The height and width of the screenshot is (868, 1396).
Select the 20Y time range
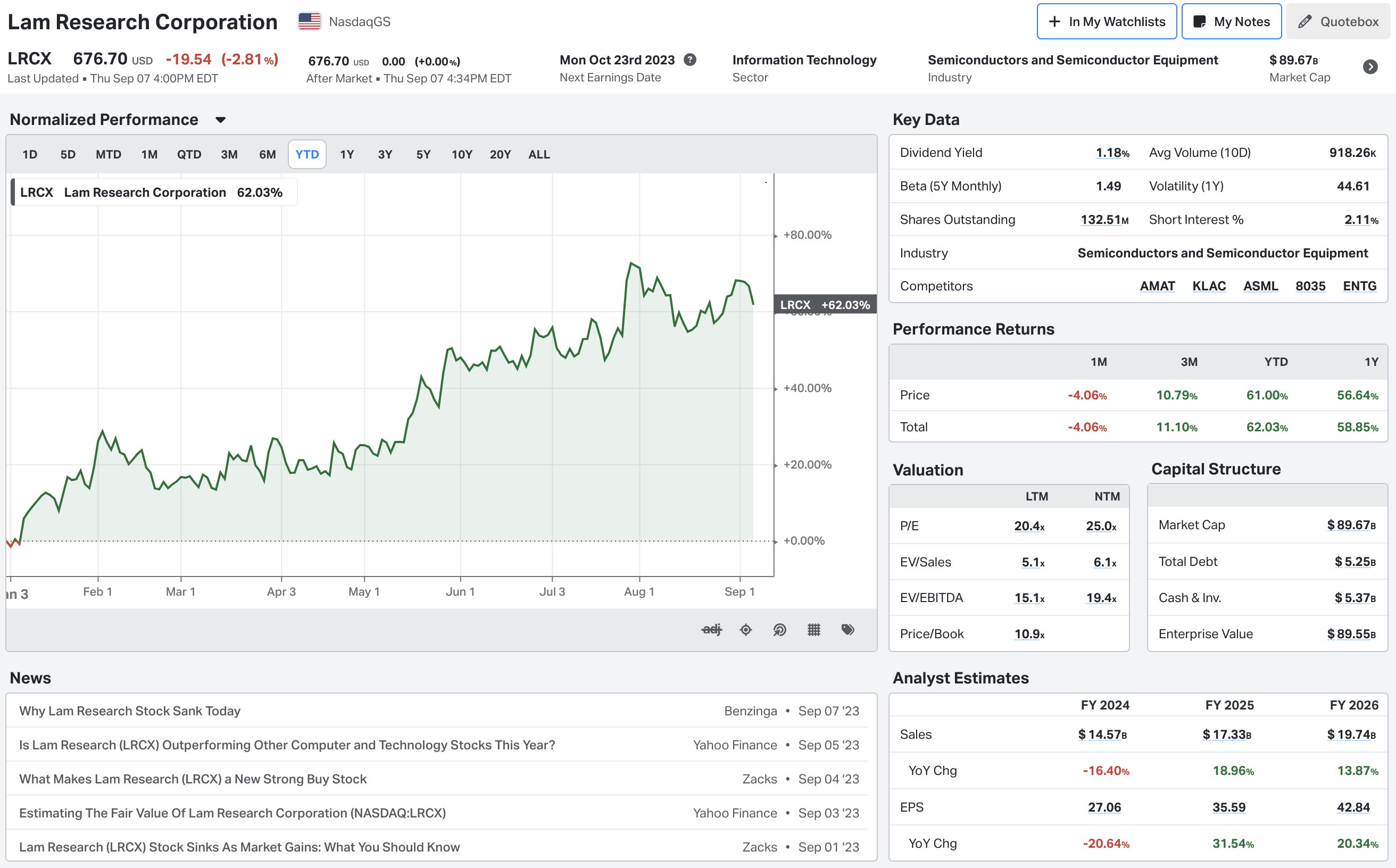[x=500, y=154]
